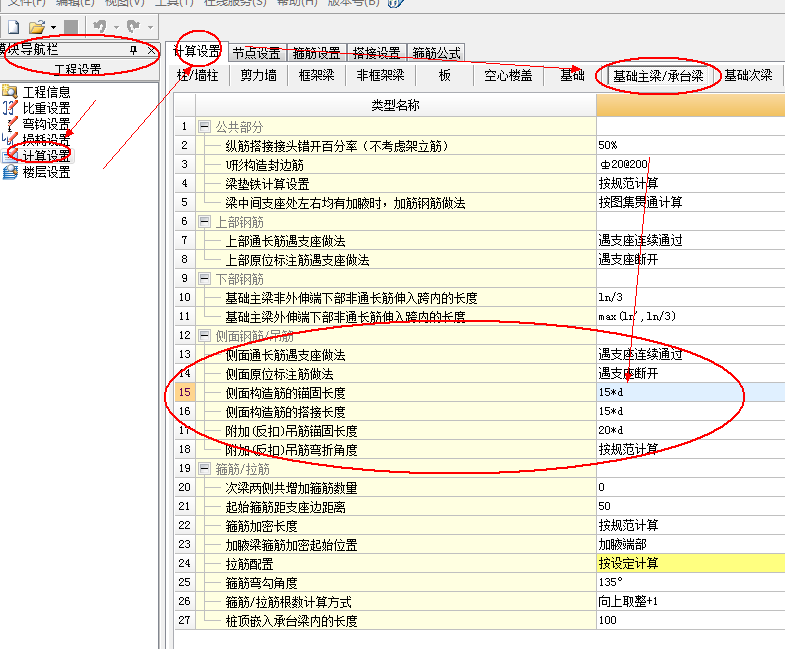Open 弯钩设置 in navigation list
This screenshot has width=785, height=649.
click(46, 124)
